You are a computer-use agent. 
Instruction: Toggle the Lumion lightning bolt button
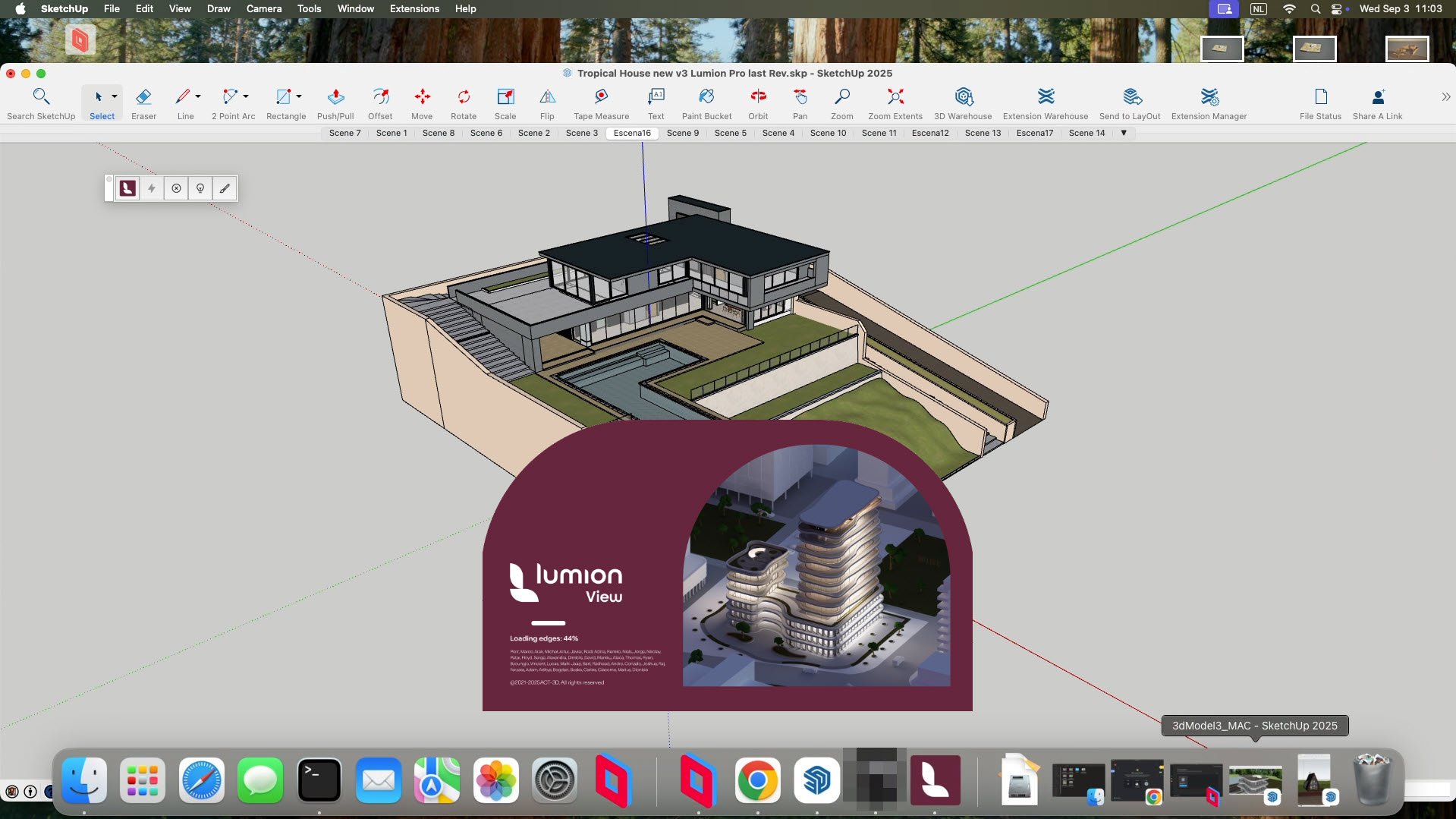coord(152,188)
